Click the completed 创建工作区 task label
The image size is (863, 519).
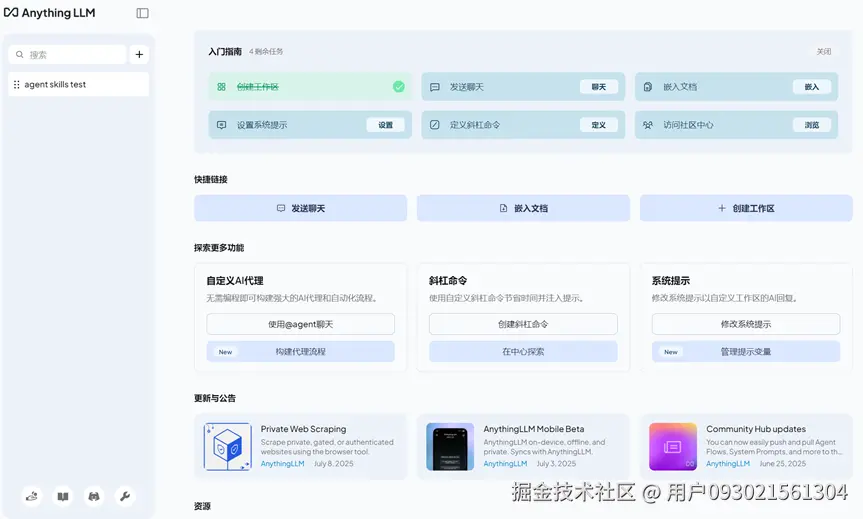pos(258,87)
